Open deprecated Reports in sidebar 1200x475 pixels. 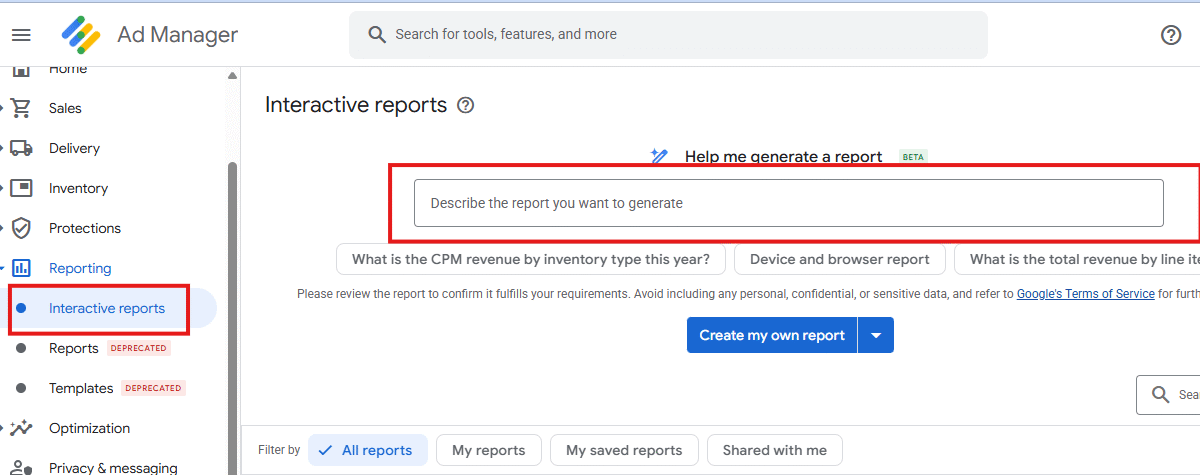coord(74,348)
